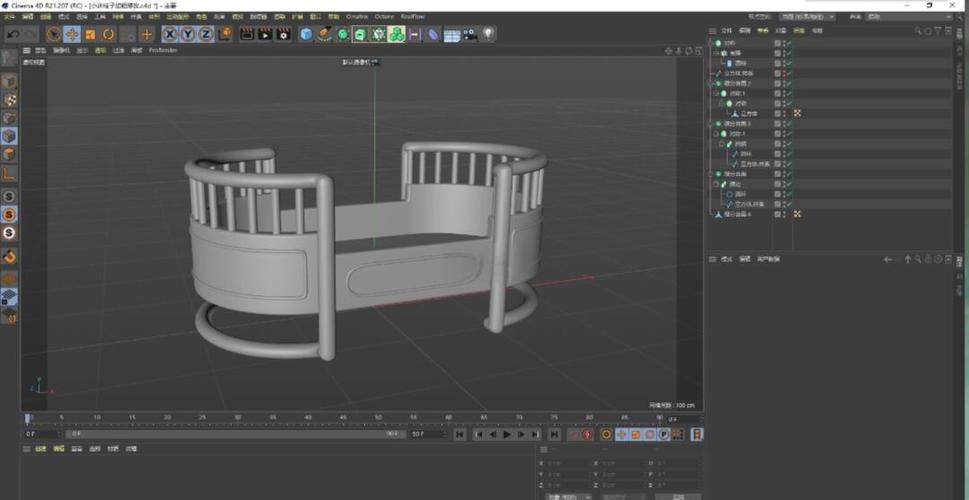The image size is (969, 500).
Task: Toggle Position keyframing in the timeline bar
Action: click(622, 434)
